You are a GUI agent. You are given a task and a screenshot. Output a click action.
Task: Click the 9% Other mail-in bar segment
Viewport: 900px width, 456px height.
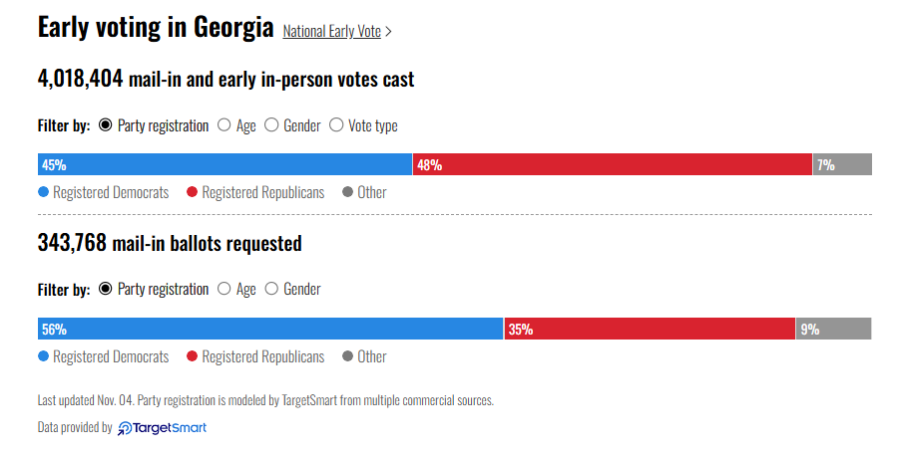click(833, 329)
